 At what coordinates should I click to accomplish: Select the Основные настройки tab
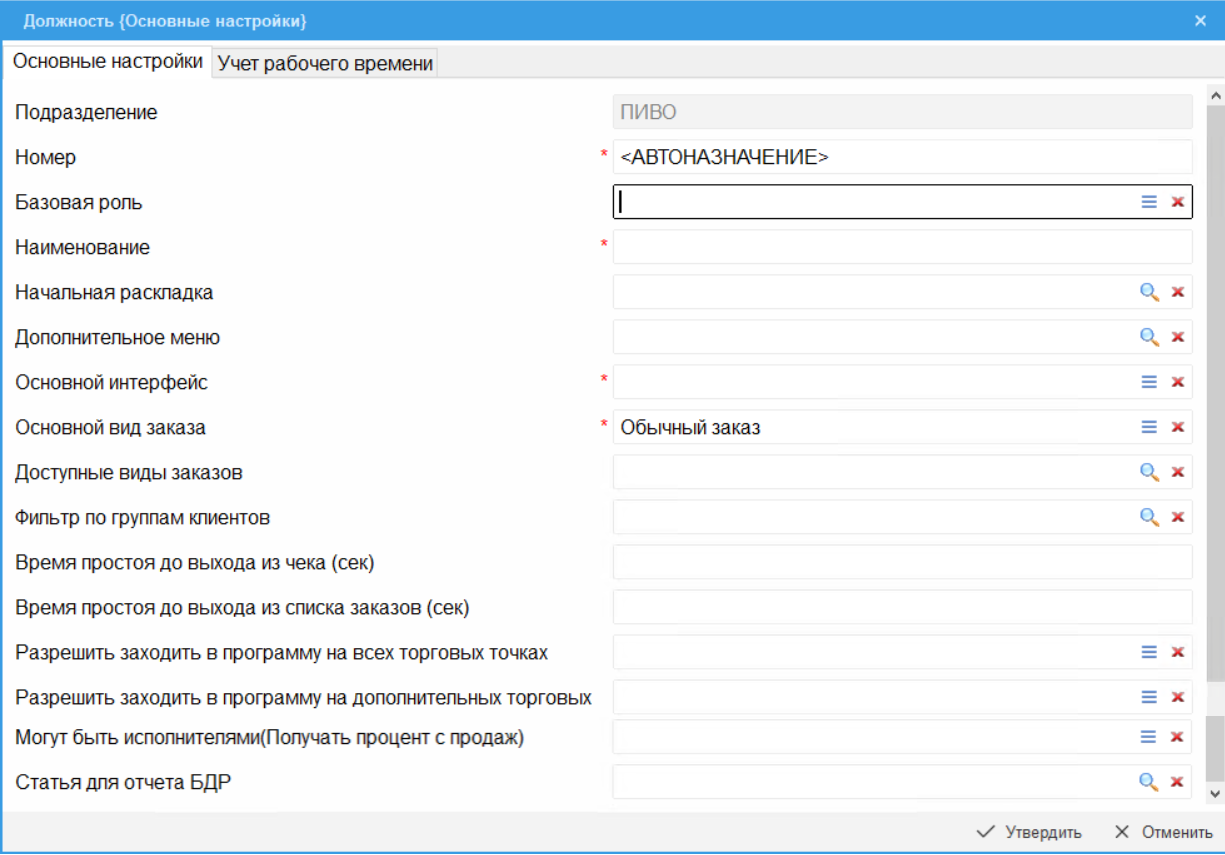click(x=107, y=61)
